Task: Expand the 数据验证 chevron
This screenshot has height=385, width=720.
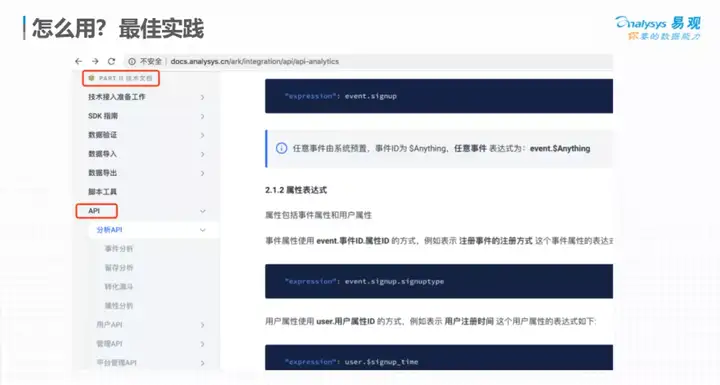Action: (202, 135)
